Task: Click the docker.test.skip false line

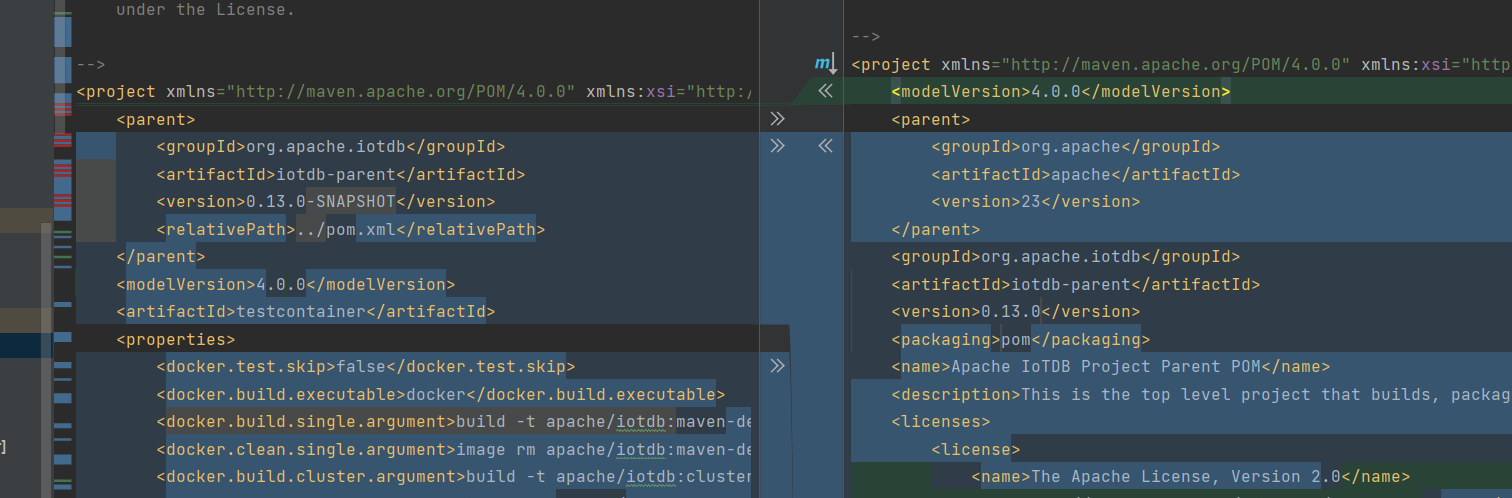Action: pyautogui.click(x=365, y=366)
